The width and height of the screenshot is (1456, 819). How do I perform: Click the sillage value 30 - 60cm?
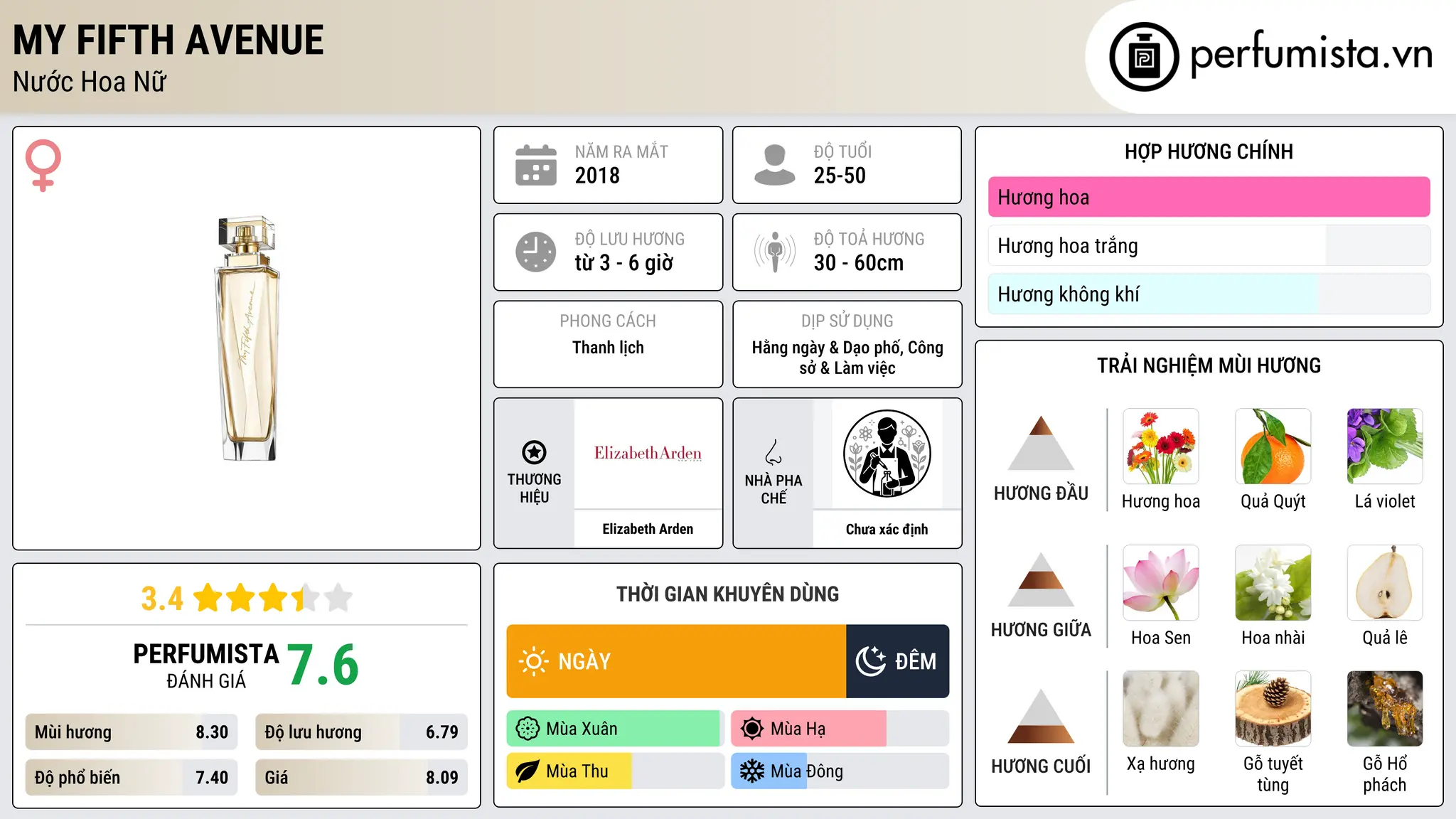(859, 263)
